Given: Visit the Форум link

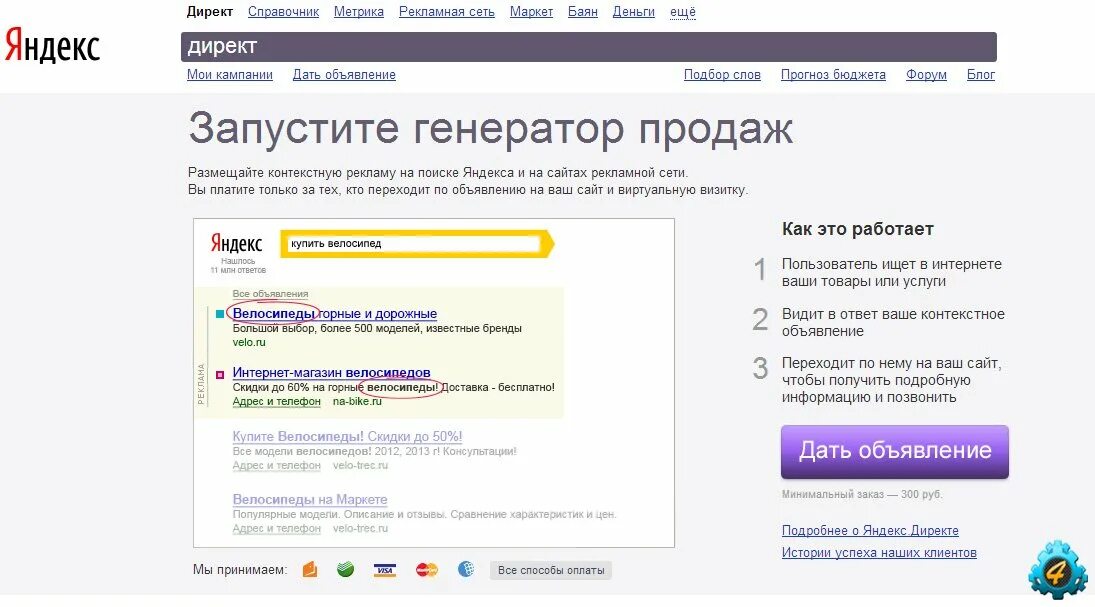Looking at the screenshot, I should tap(926, 75).
